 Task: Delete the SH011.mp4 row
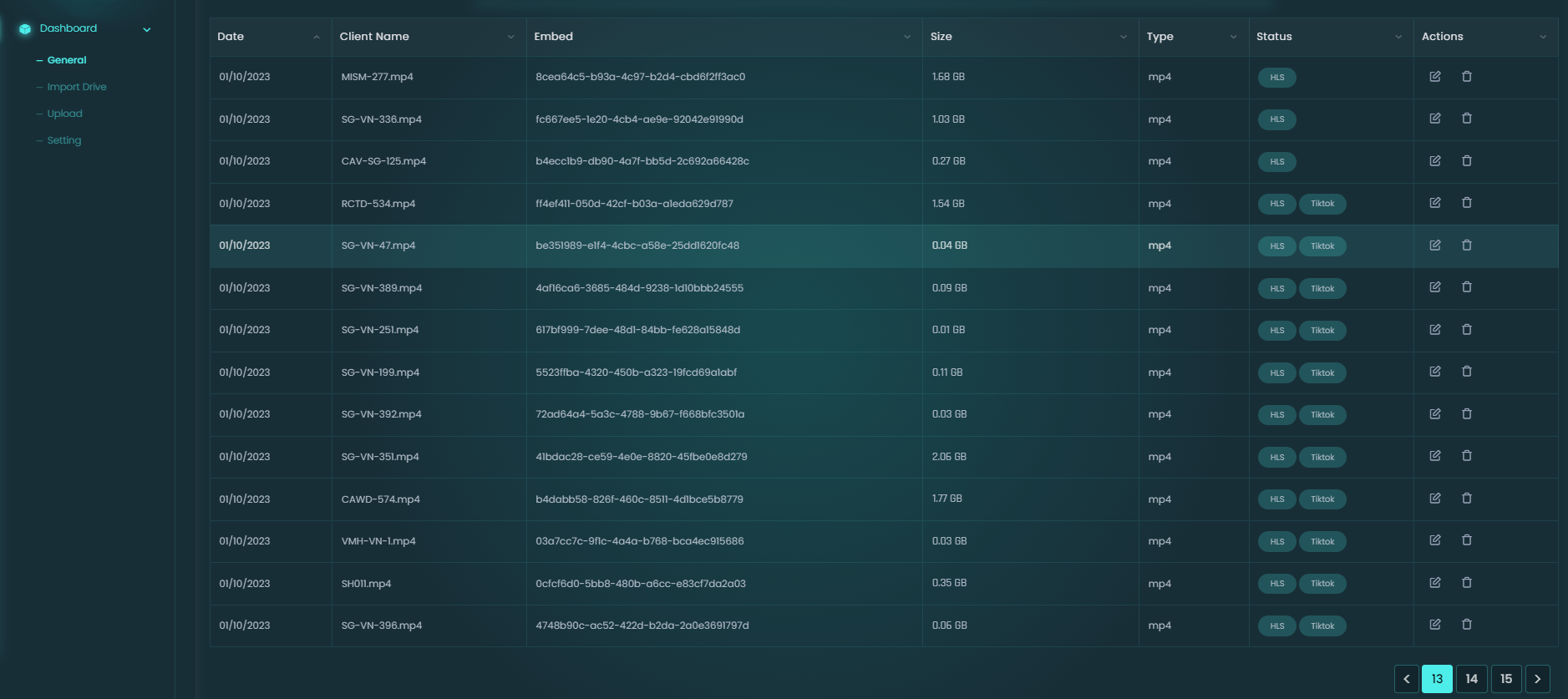pos(1467,583)
